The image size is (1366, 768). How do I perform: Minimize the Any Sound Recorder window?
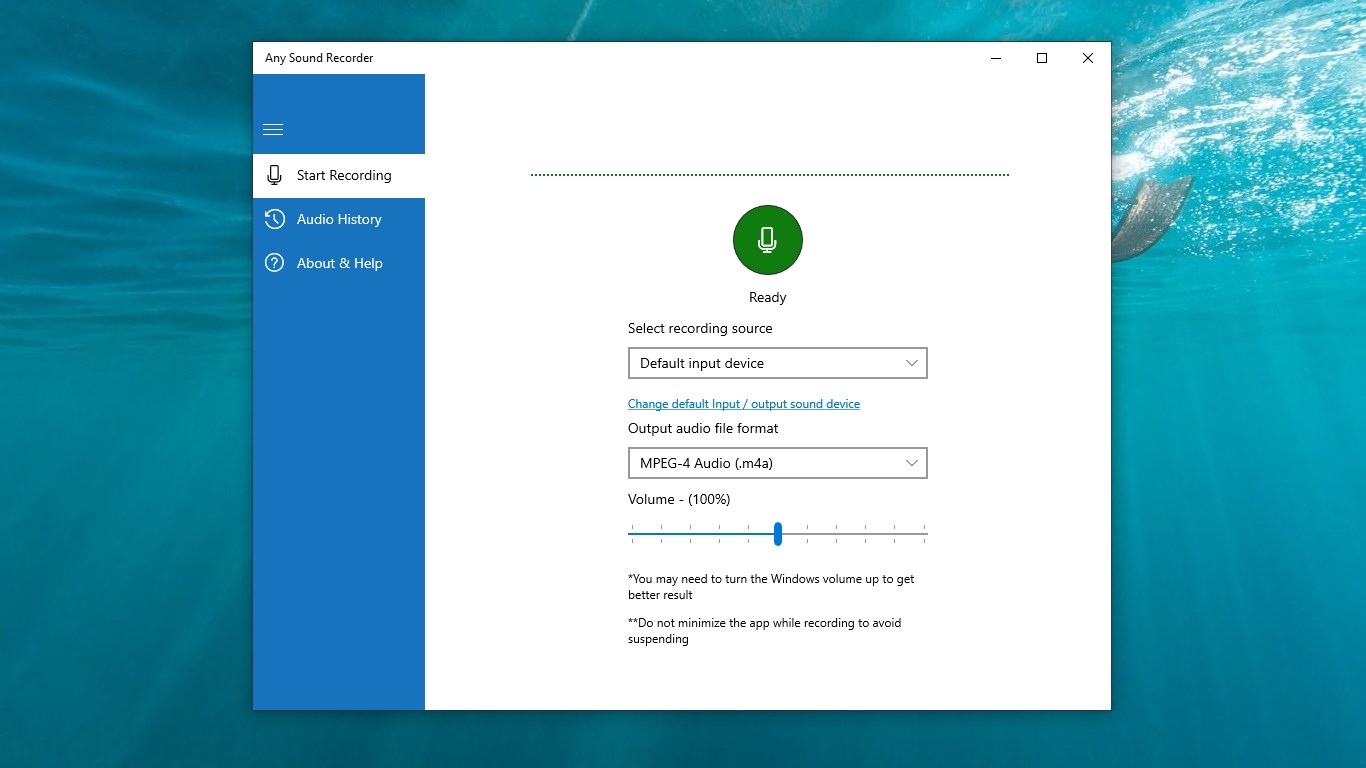point(995,58)
